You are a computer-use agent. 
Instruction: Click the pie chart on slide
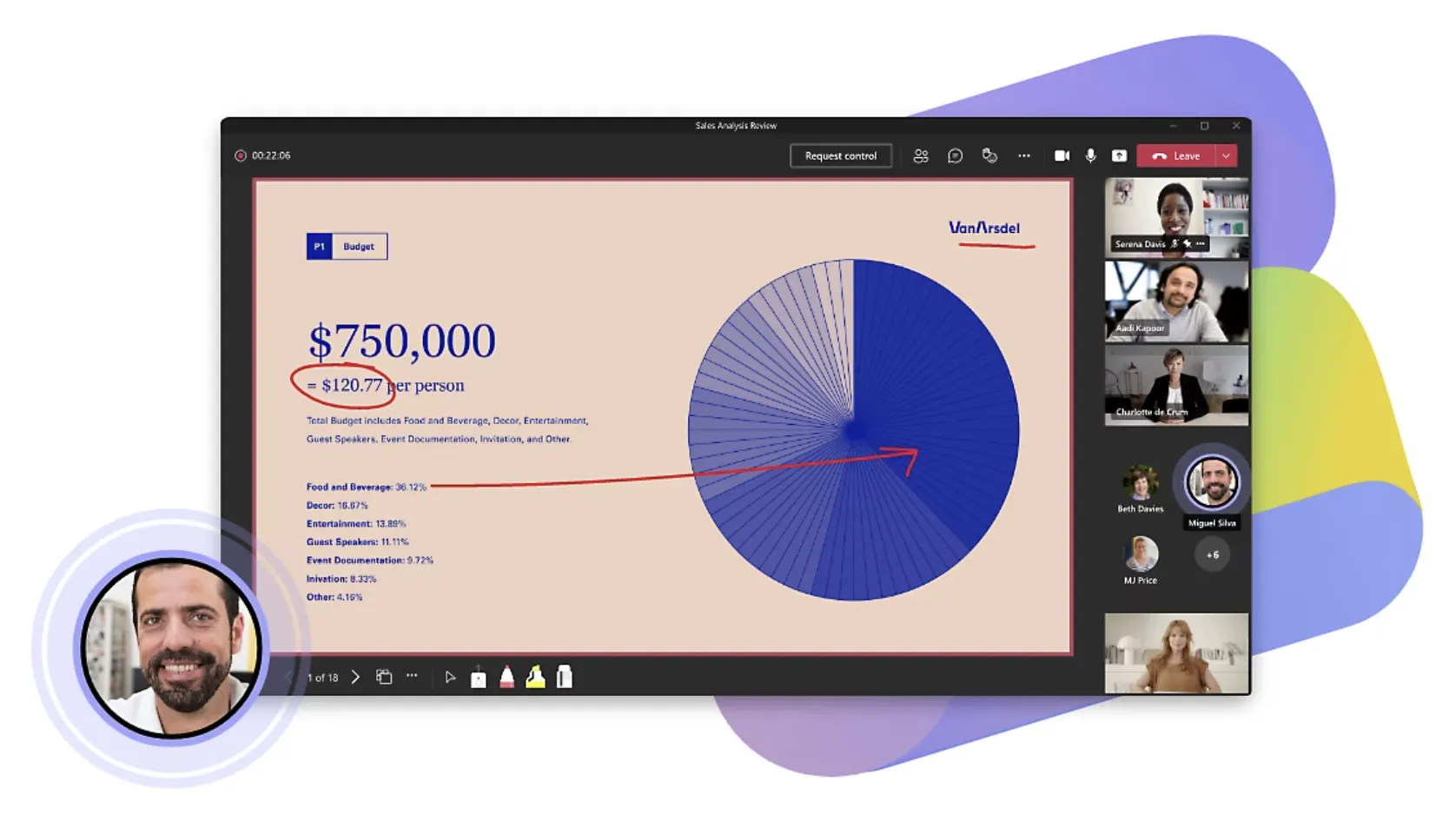point(853,429)
